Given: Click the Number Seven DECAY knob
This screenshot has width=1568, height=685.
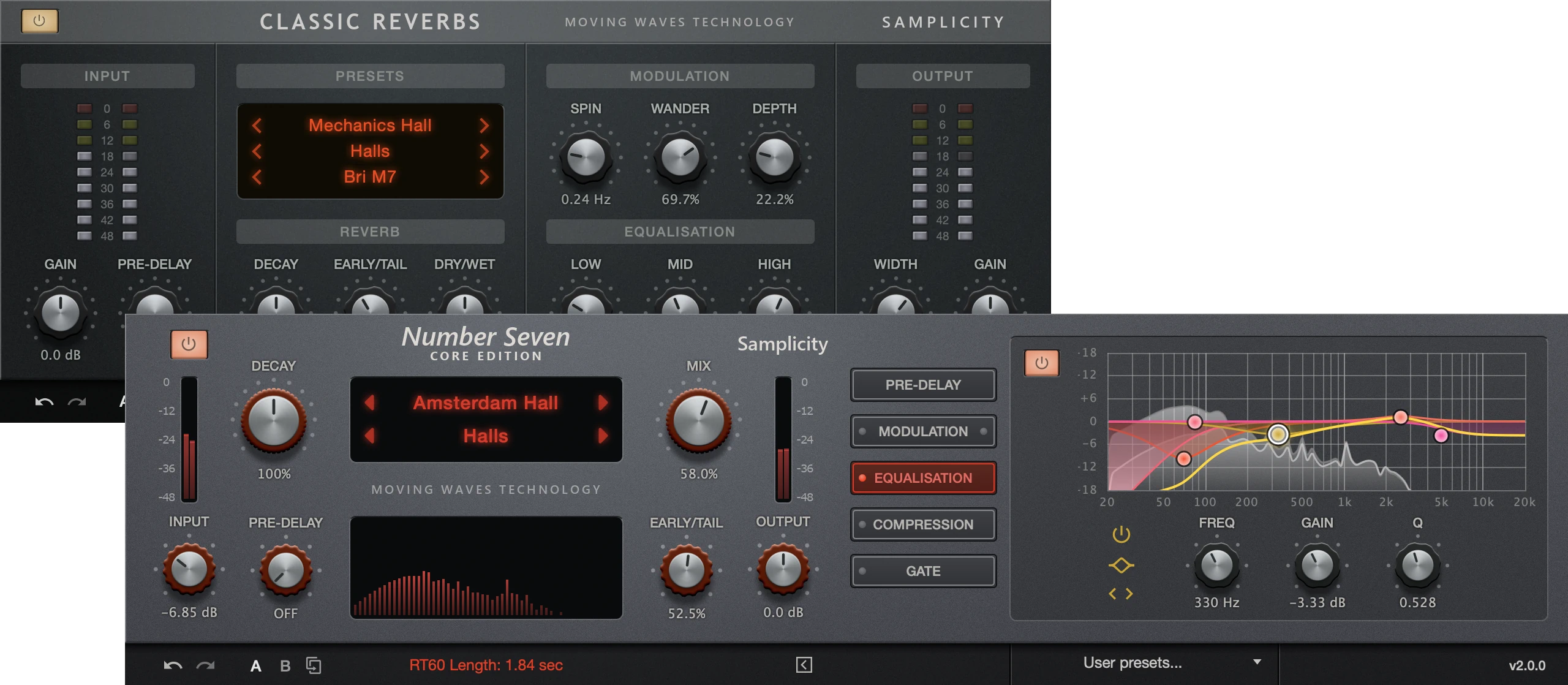Looking at the screenshot, I should [x=274, y=422].
